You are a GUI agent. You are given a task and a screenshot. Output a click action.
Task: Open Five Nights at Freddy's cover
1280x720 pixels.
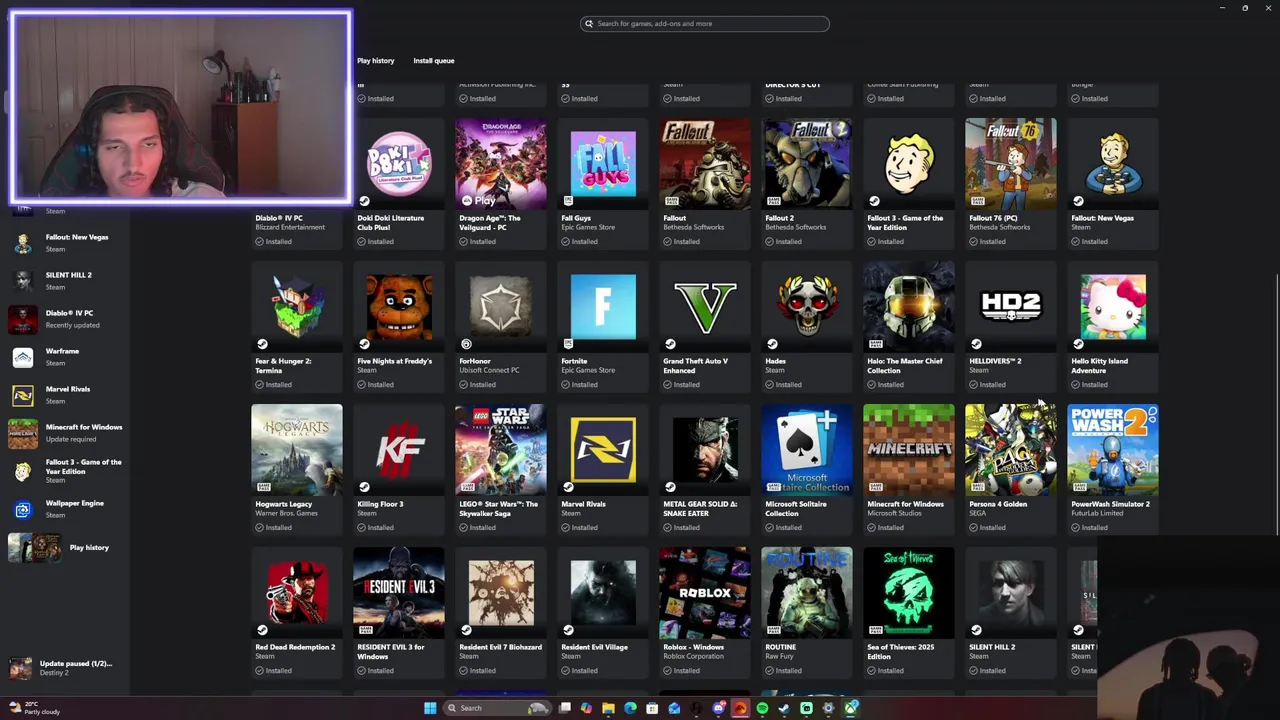399,307
